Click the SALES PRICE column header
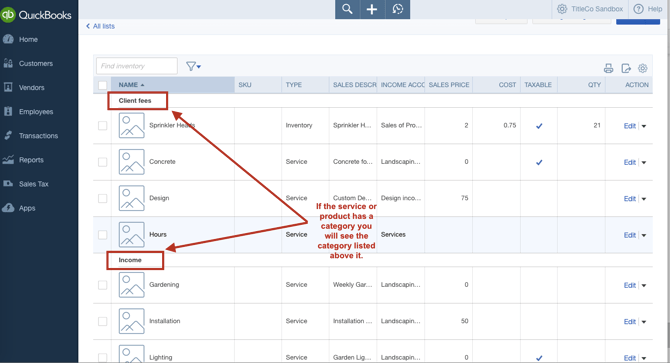This screenshot has width=670, height=363. tap(449, 85)
